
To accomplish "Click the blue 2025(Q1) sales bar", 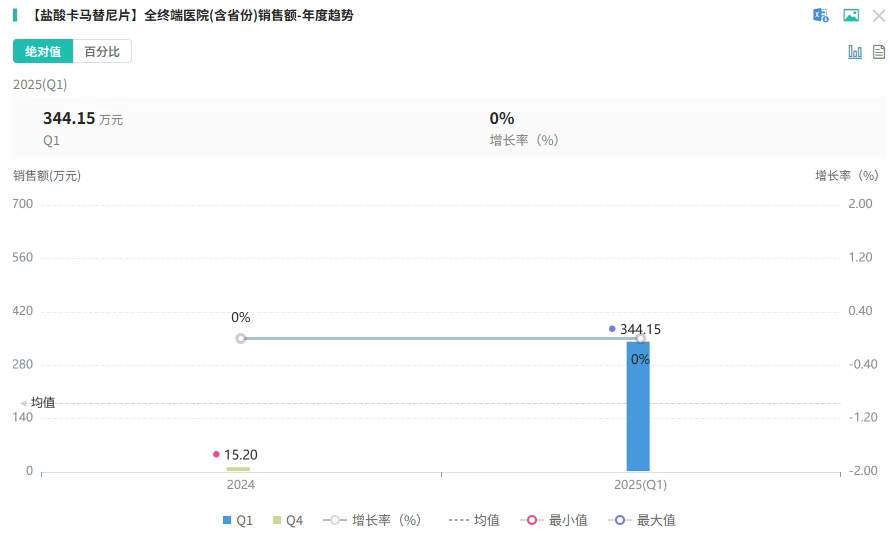I will tap(638, 410).
